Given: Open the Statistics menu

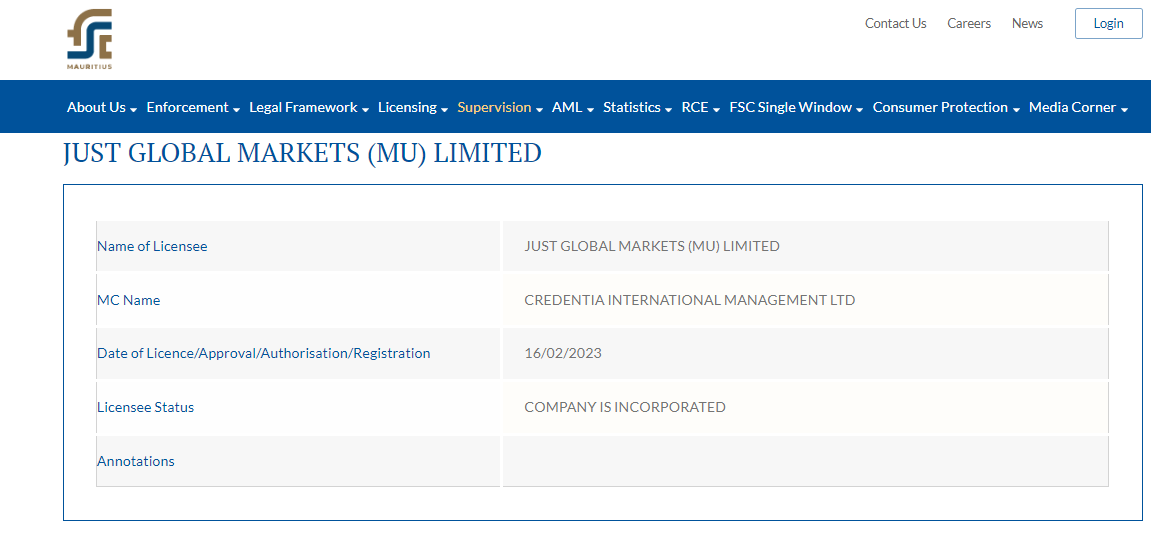Looking at the screenshot, I should [x=632, y=107].
